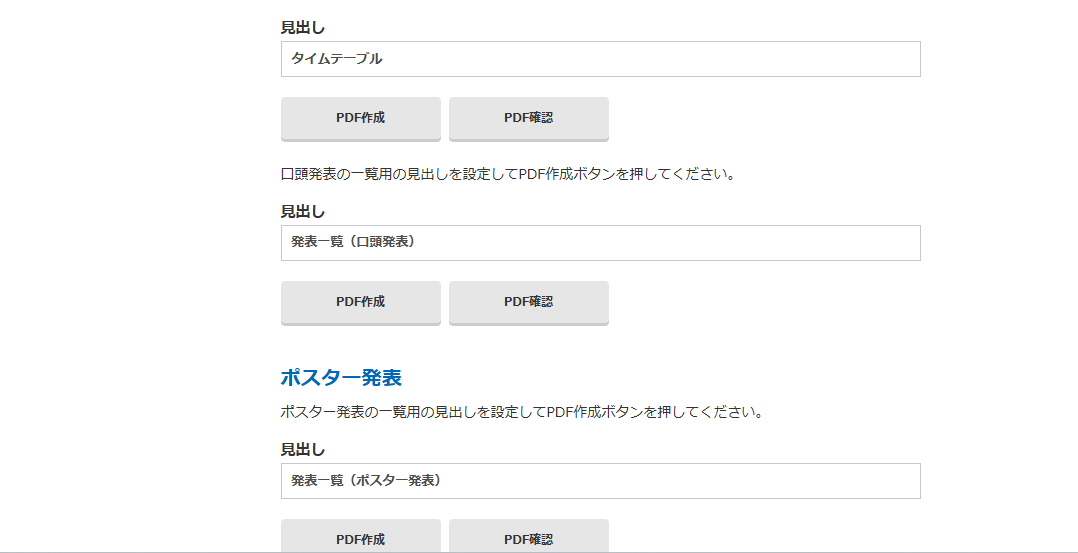Click 見出し label above ポスター発表 field

pyautogui.click(x=302, y=450)
